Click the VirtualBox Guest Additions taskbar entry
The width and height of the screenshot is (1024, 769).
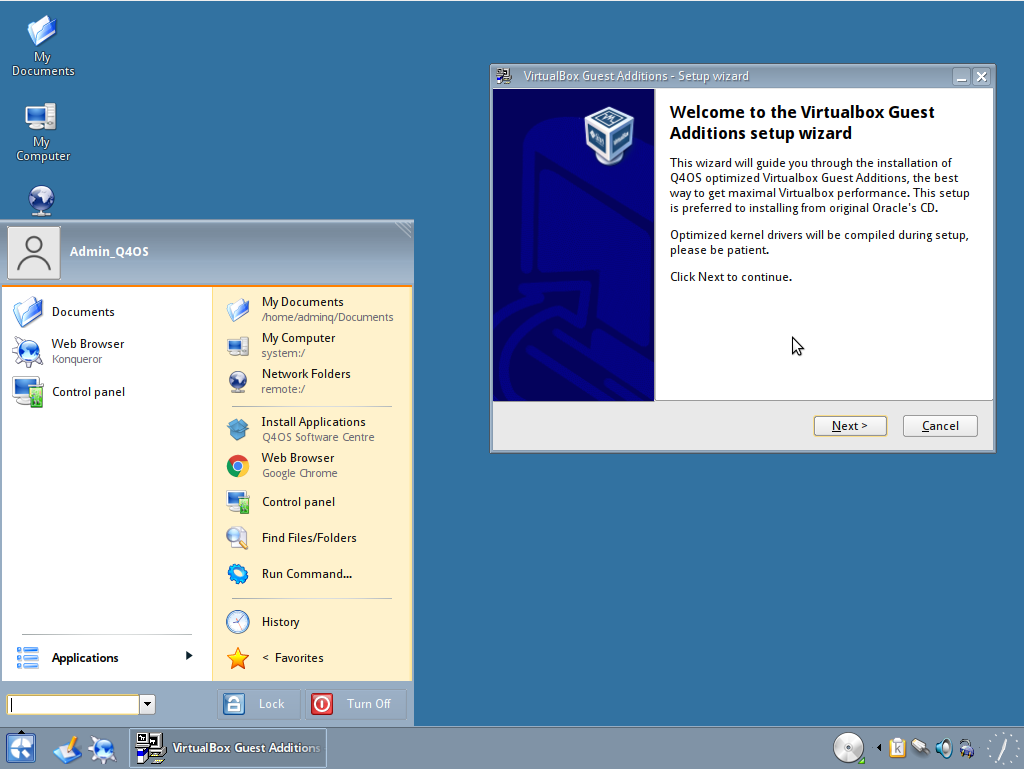[x=228, y=748]
